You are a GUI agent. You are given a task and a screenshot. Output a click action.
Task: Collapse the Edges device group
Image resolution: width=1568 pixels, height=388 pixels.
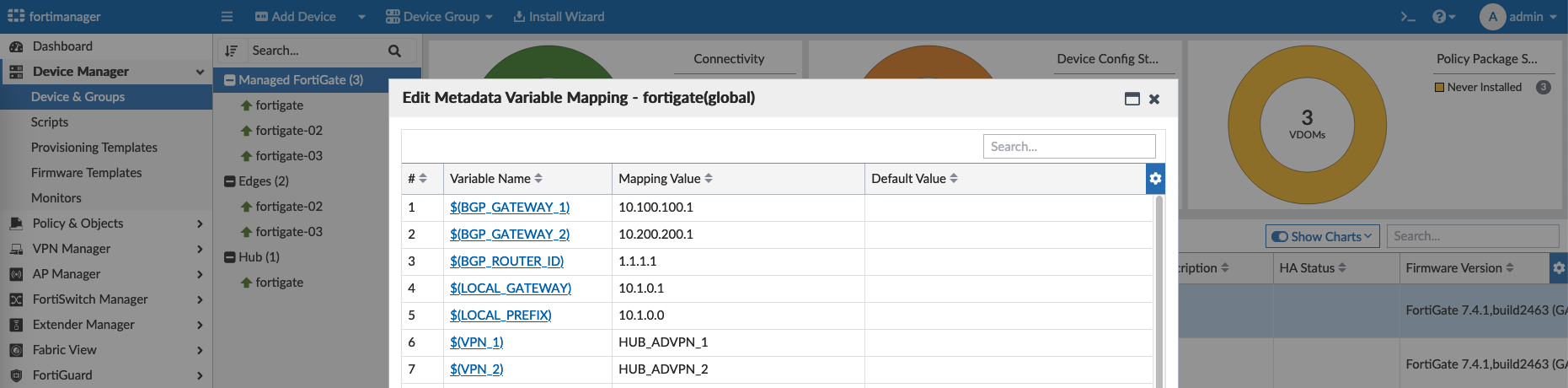[229, 181]
